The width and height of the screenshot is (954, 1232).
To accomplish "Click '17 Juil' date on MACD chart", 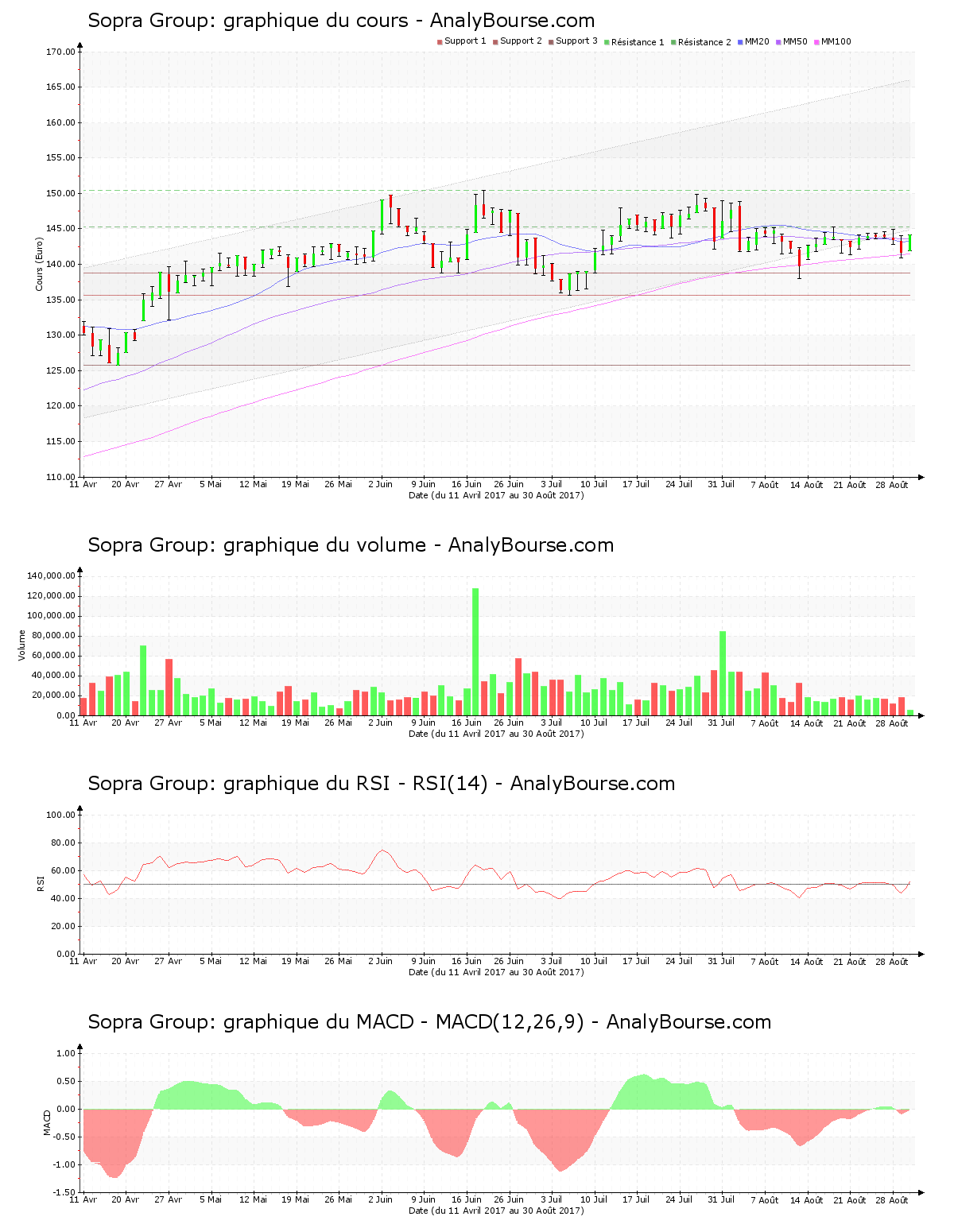I will pyautogui.click(x=636, y=1199).
